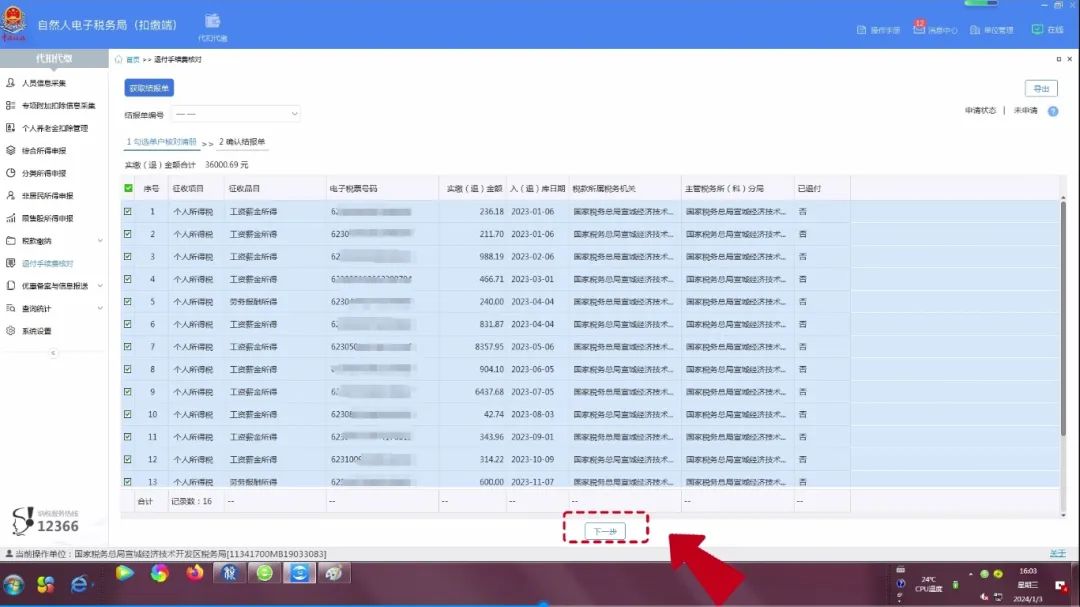The height and width of the screenshot is (607, 1080).
Task: Toggle the select-all checkbox in table header
Action: [128, 188]
